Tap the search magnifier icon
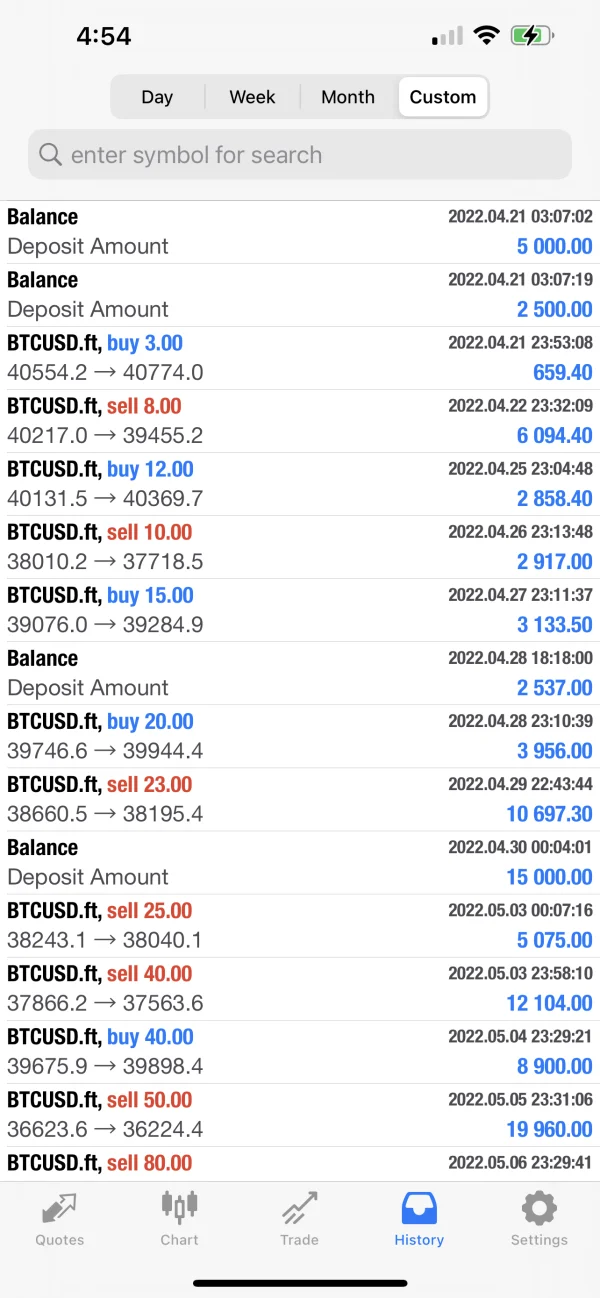The height and width of the screenshot is (1298, 600). pyautogui.click(x=50, y=155)
